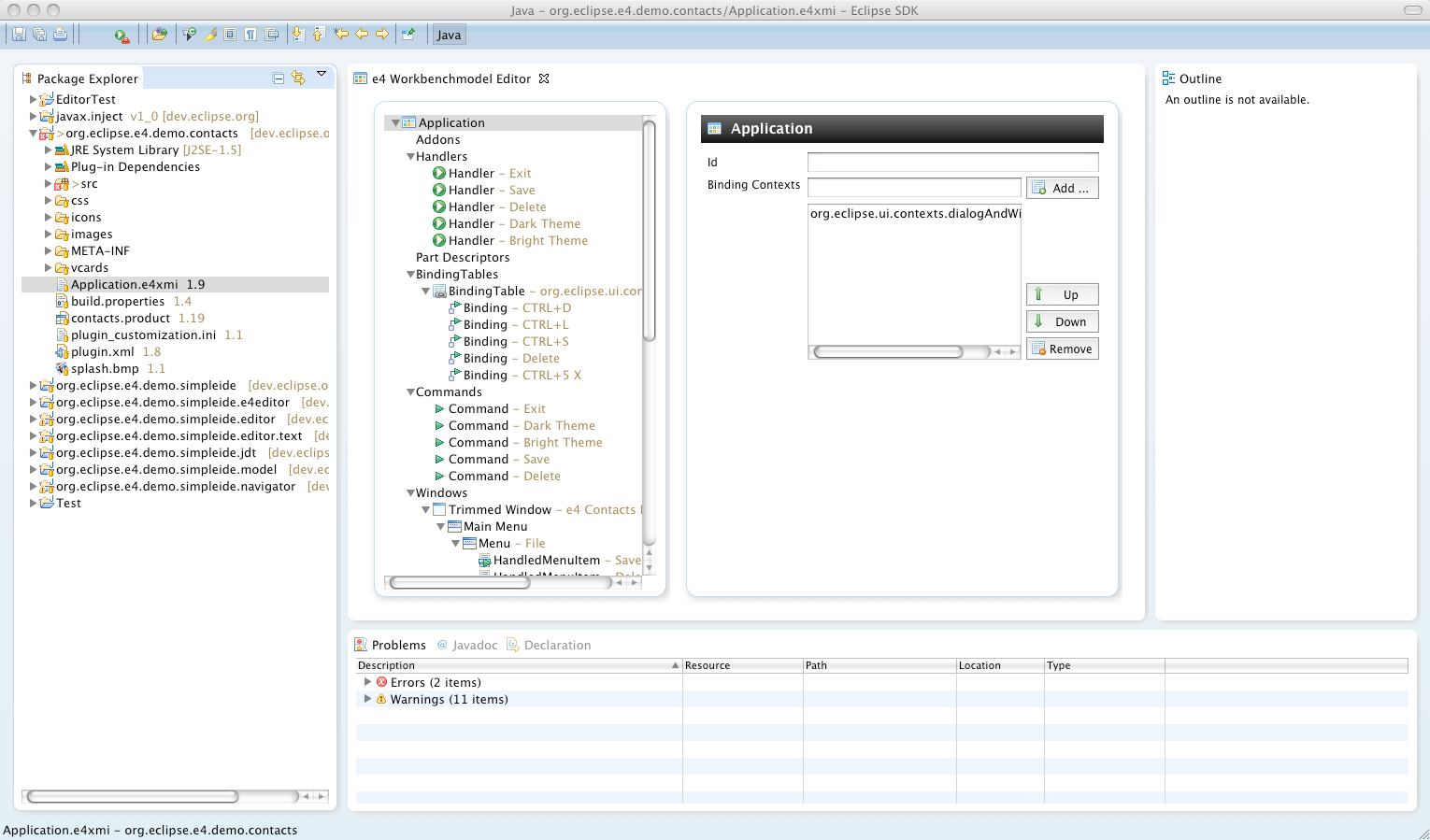
Task: Click the Run External Tools icon
Action: [x=122, y=36]
